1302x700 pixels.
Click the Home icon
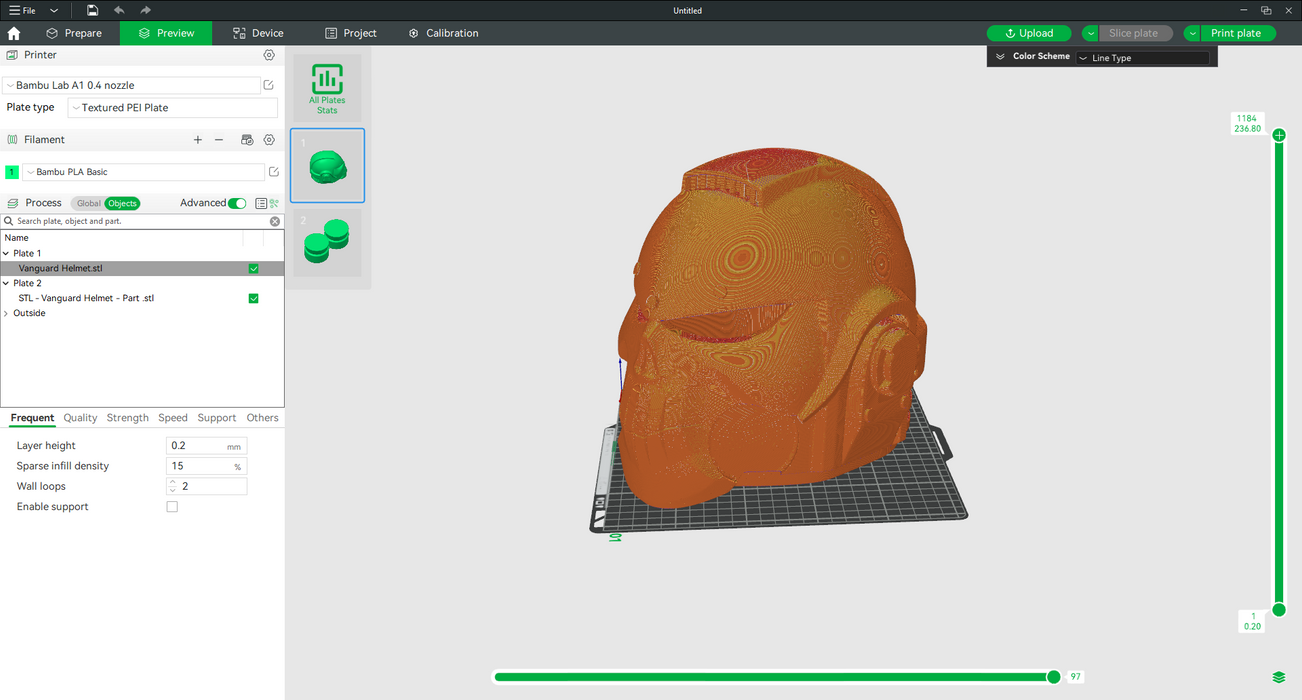[x=14, y=33]
